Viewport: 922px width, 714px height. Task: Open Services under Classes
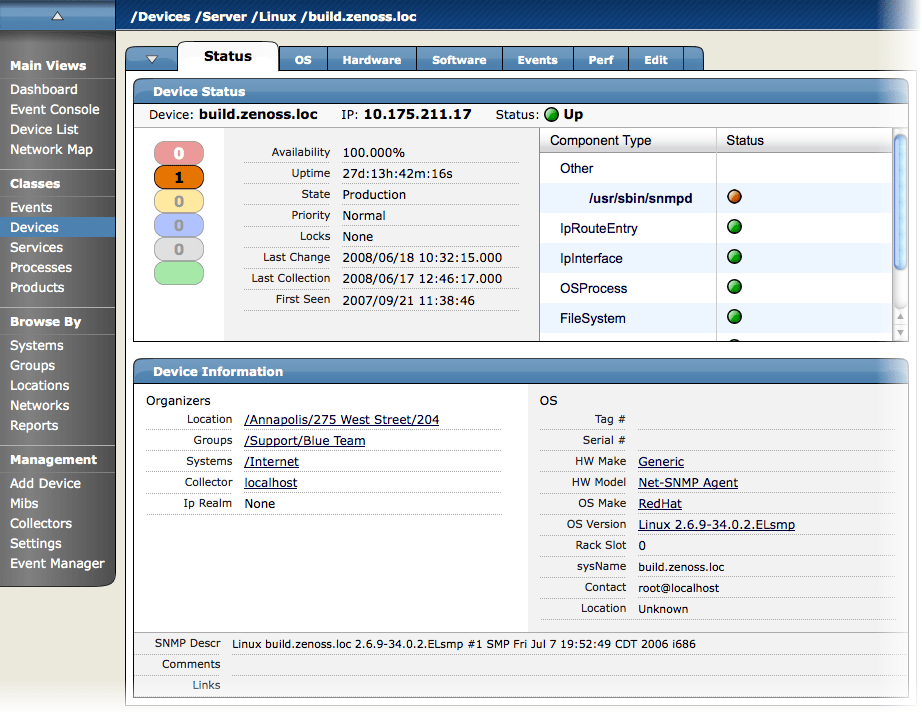click(x=36, y=248)
